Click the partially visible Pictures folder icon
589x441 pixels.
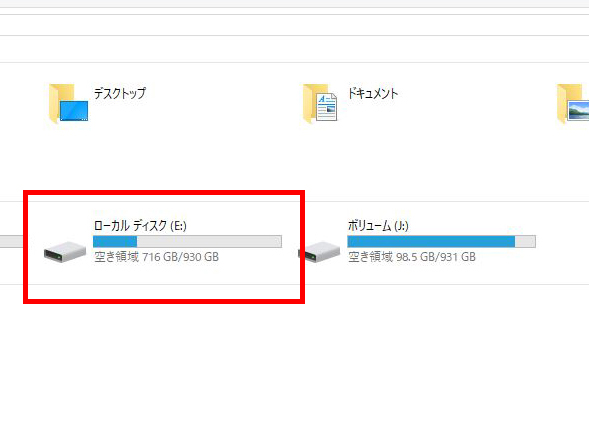tap(572, 103)
